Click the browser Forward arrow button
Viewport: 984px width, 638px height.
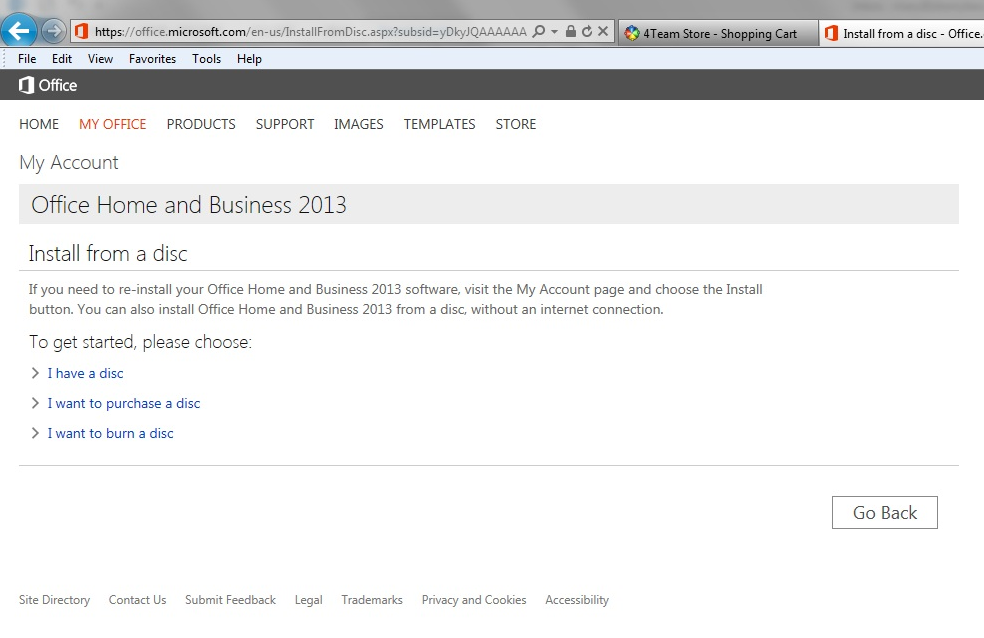tap(54, 31)
